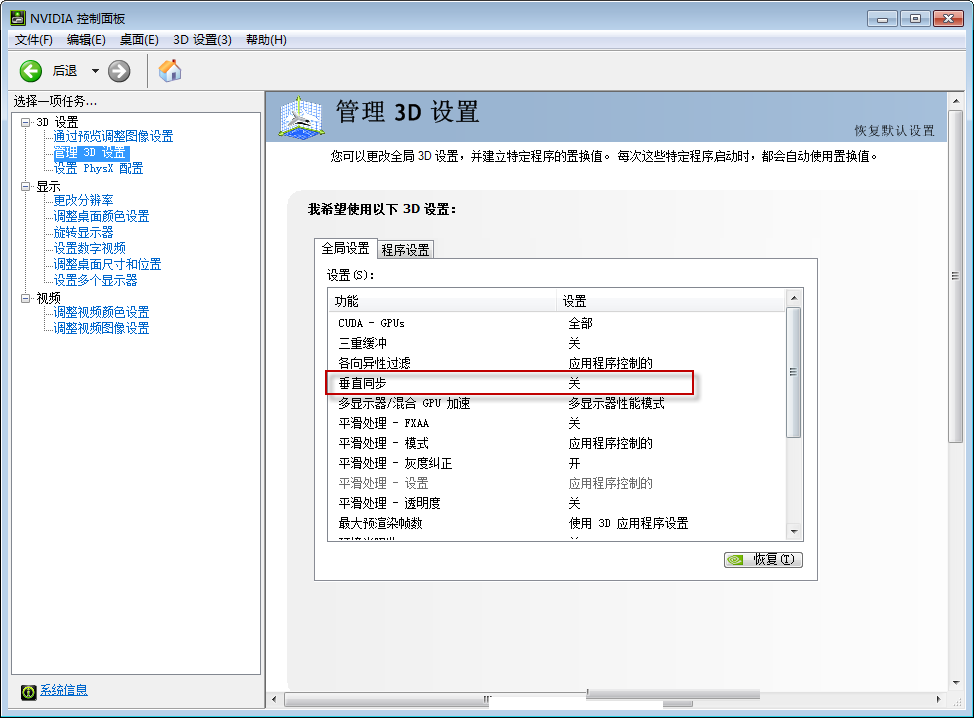The height and width of the screenshot is (718, 974).
Task: Click the 管理 3D 设置 header icon
Action: point(301,116)
